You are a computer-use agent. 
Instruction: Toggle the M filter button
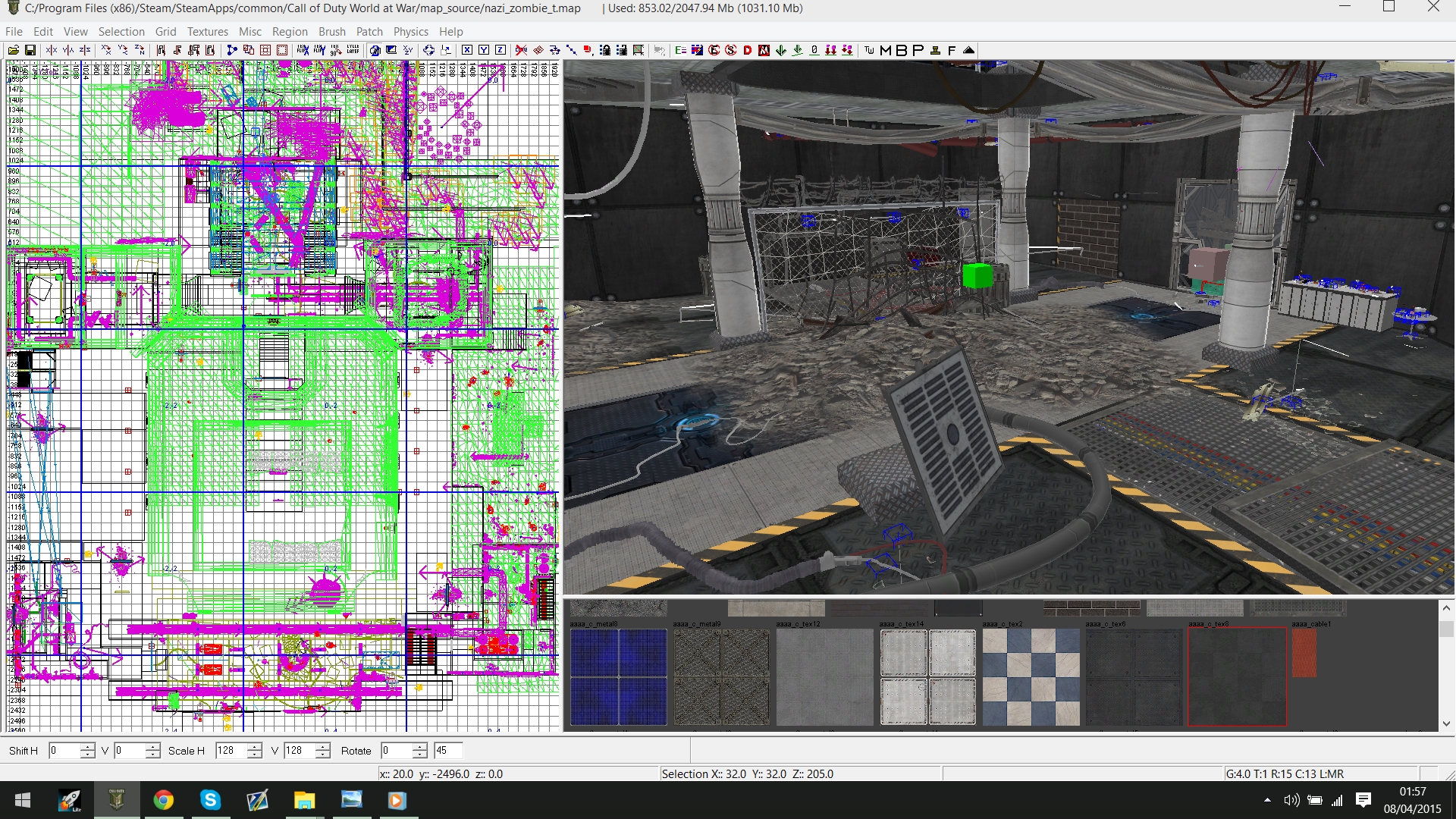(886, 50)
